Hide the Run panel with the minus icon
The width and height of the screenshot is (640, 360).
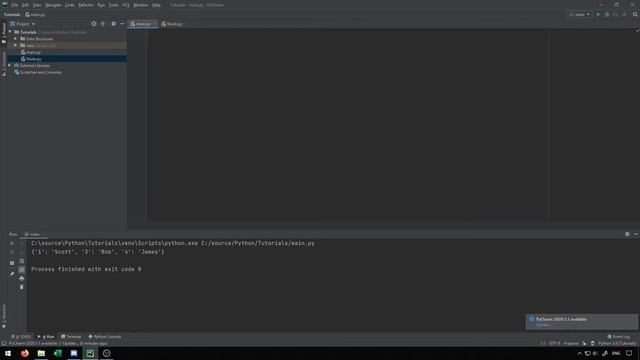click(x=636, y=234)
